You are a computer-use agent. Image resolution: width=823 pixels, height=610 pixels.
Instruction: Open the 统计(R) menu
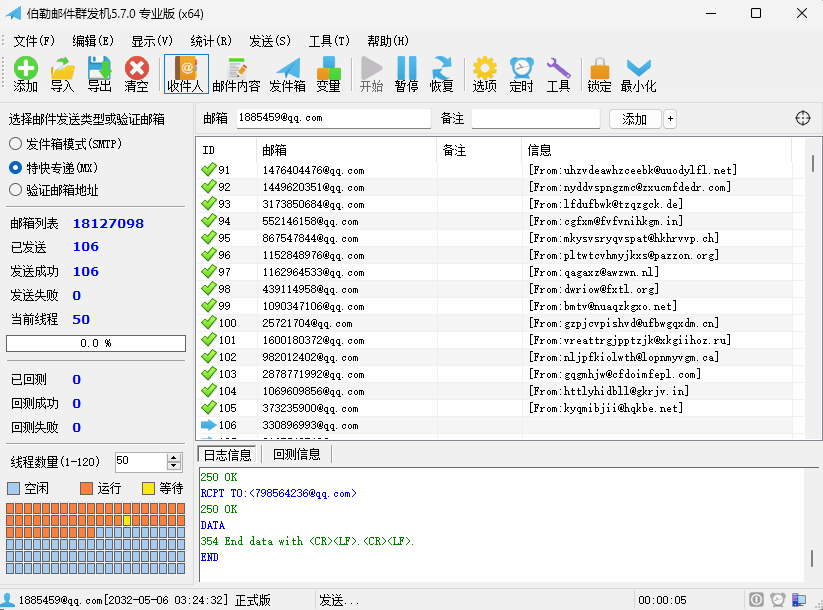point(210,41)
